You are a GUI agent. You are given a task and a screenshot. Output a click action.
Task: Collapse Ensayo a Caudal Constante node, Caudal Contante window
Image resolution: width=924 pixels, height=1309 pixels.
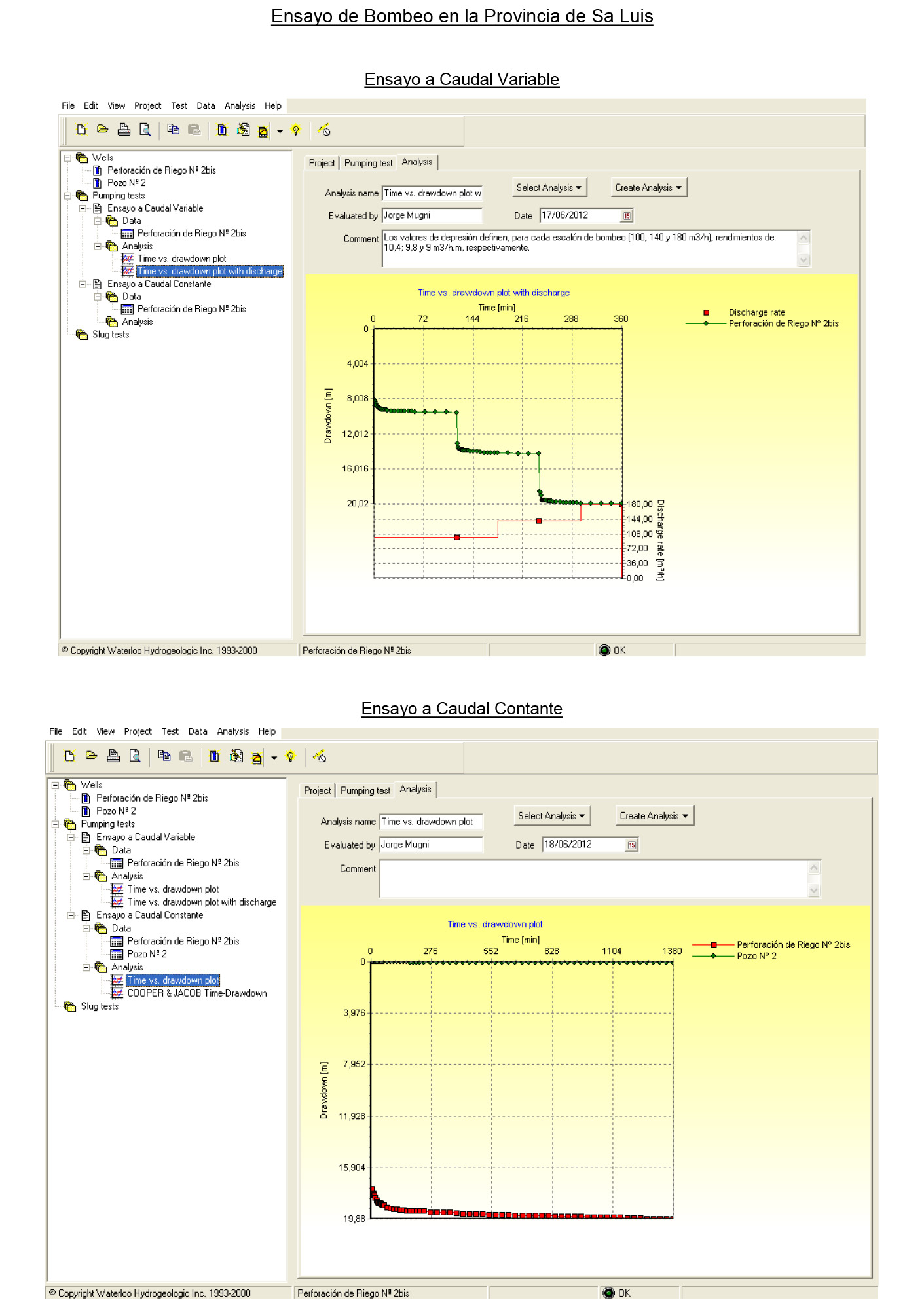pos(71,915)
